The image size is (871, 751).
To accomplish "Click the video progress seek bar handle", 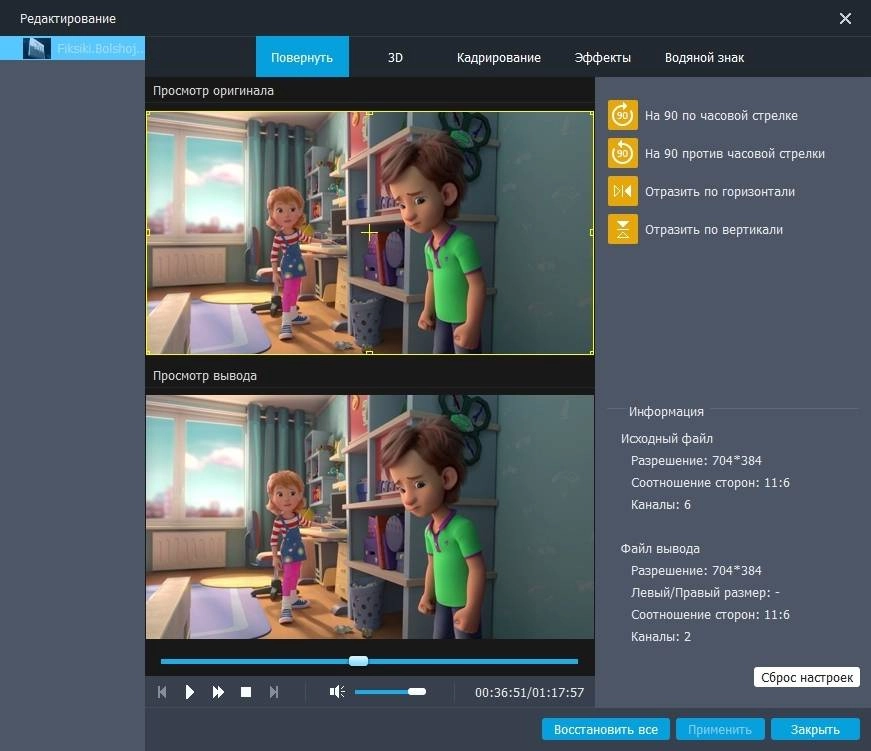I will point(358,661).
